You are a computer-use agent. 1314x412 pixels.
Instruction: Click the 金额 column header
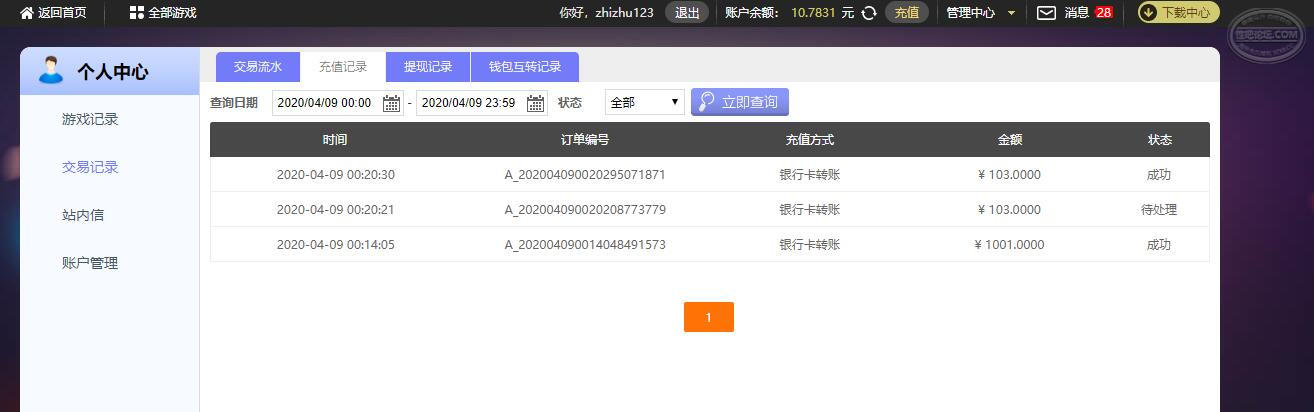tap(1010, 140)
